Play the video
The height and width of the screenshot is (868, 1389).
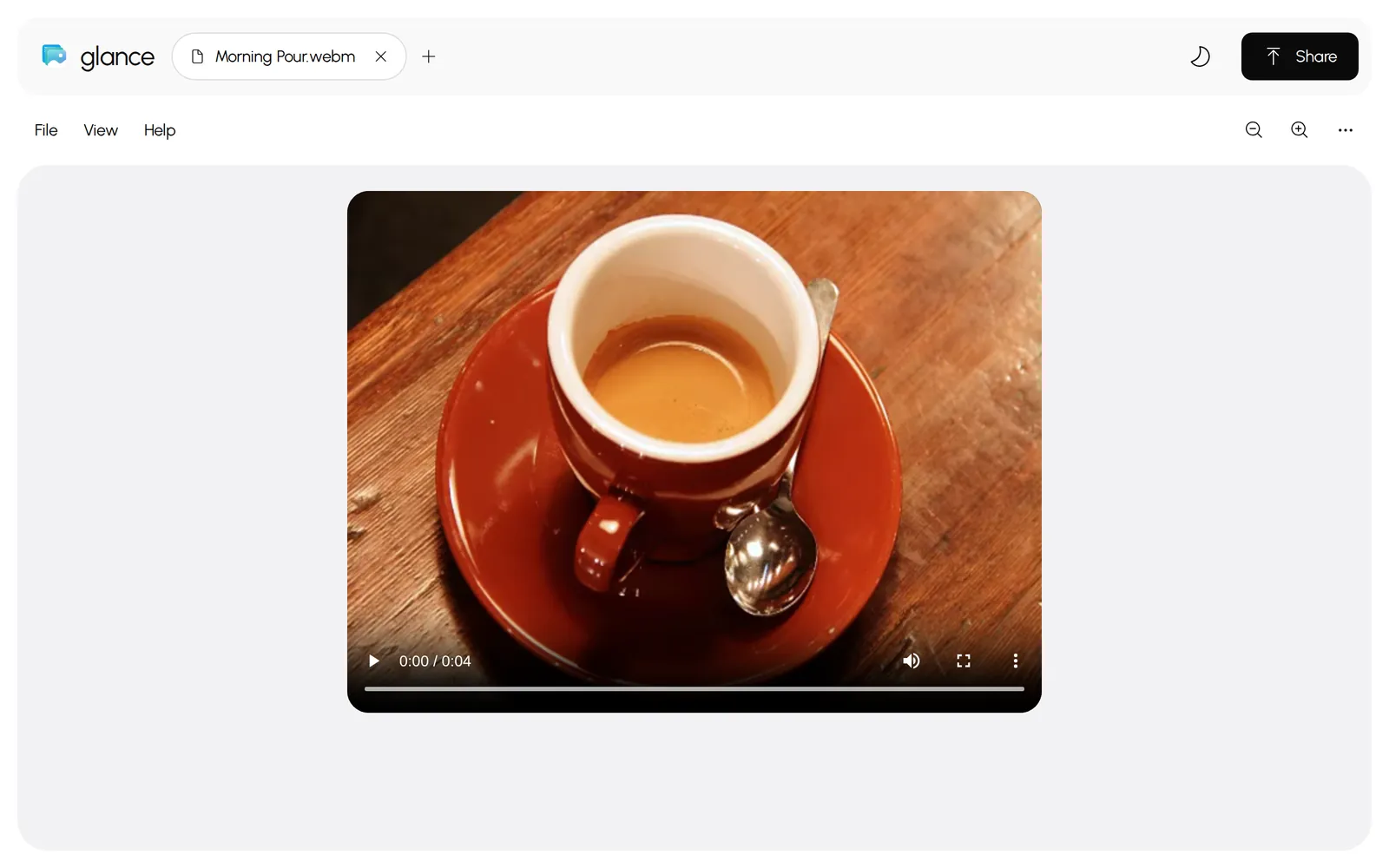click(374, 661)
